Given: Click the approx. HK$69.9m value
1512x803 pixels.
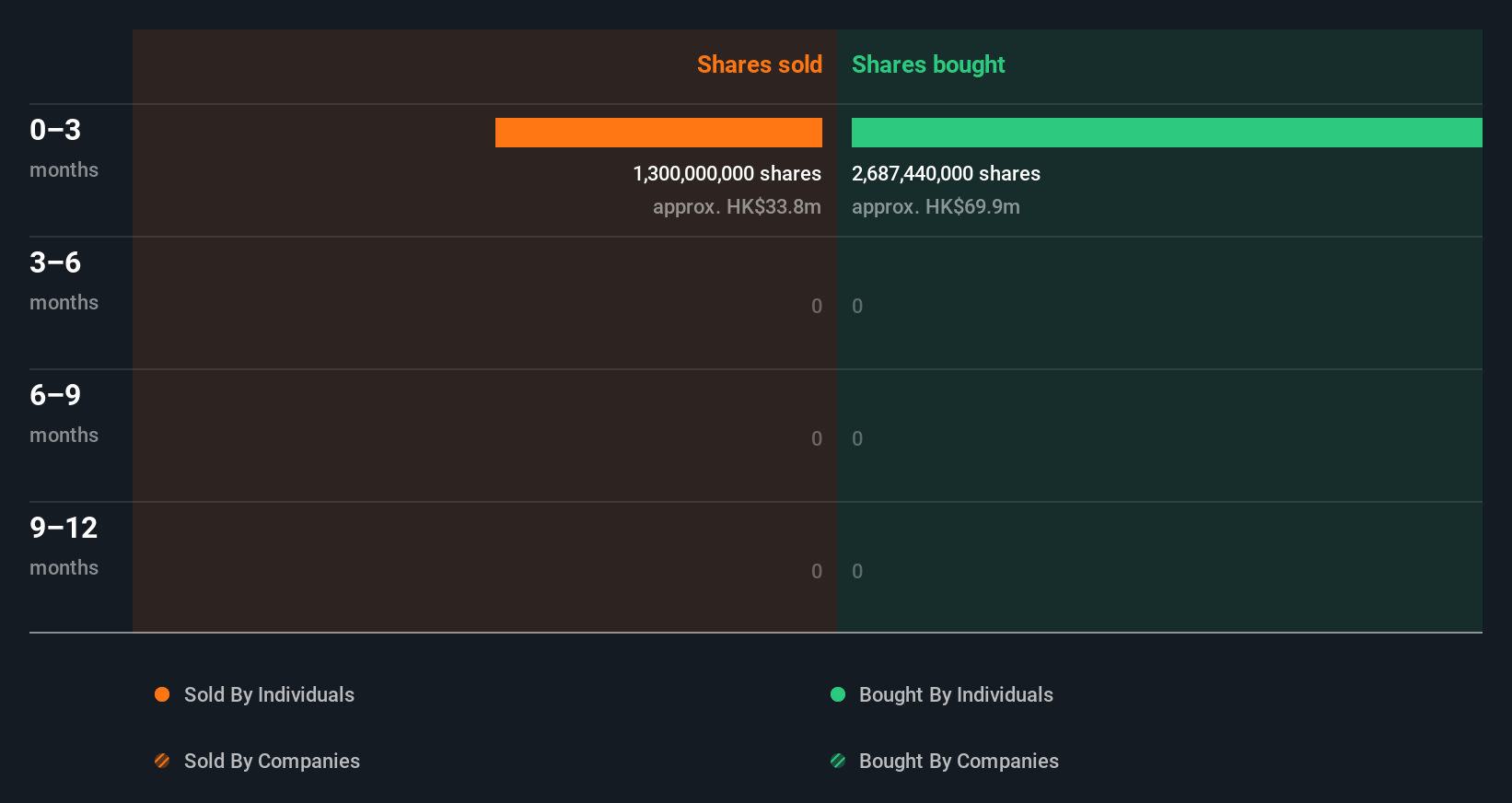Looking at the screenshot, I should (x=936, y=206).
